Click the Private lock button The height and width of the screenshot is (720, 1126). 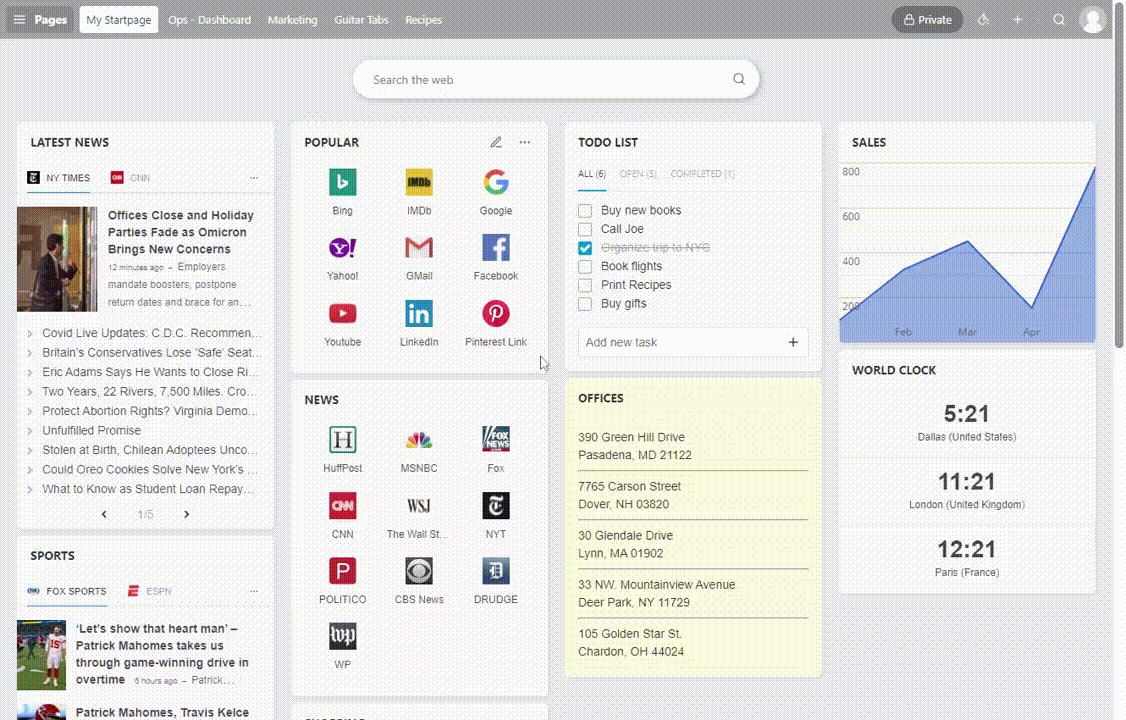coord(927,19)
